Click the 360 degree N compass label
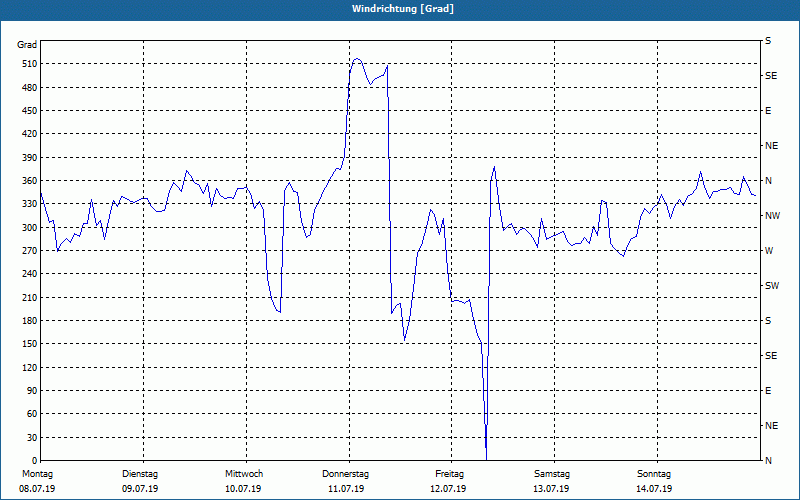 768,181
